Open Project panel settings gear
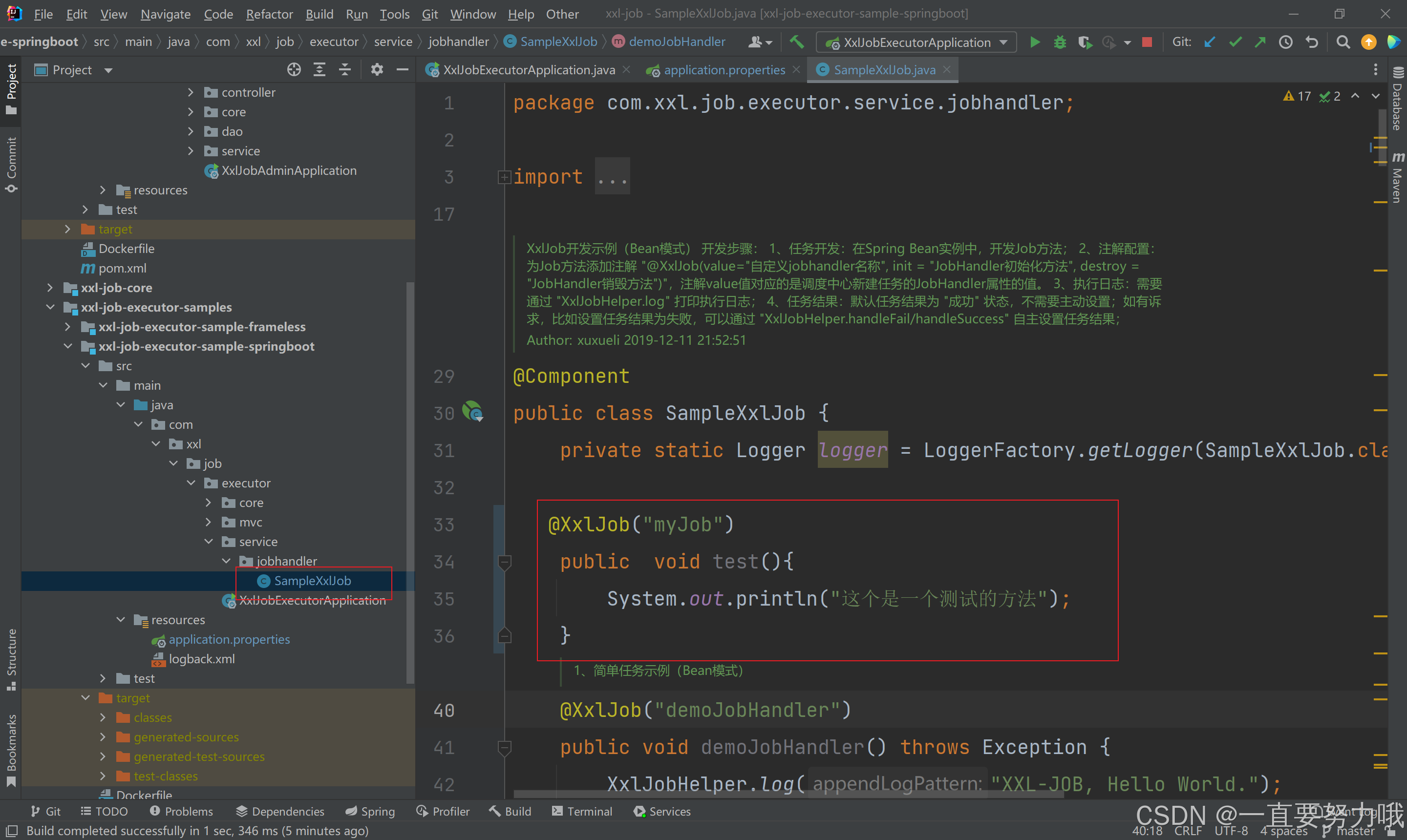 coord(377,70)
